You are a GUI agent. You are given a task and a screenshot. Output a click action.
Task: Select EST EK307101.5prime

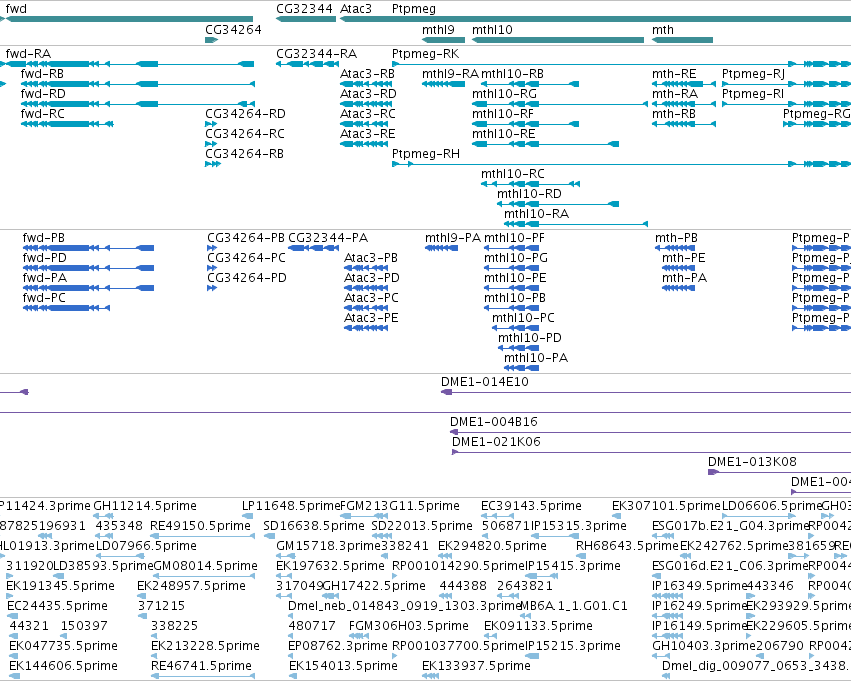[x=618, y=516]
